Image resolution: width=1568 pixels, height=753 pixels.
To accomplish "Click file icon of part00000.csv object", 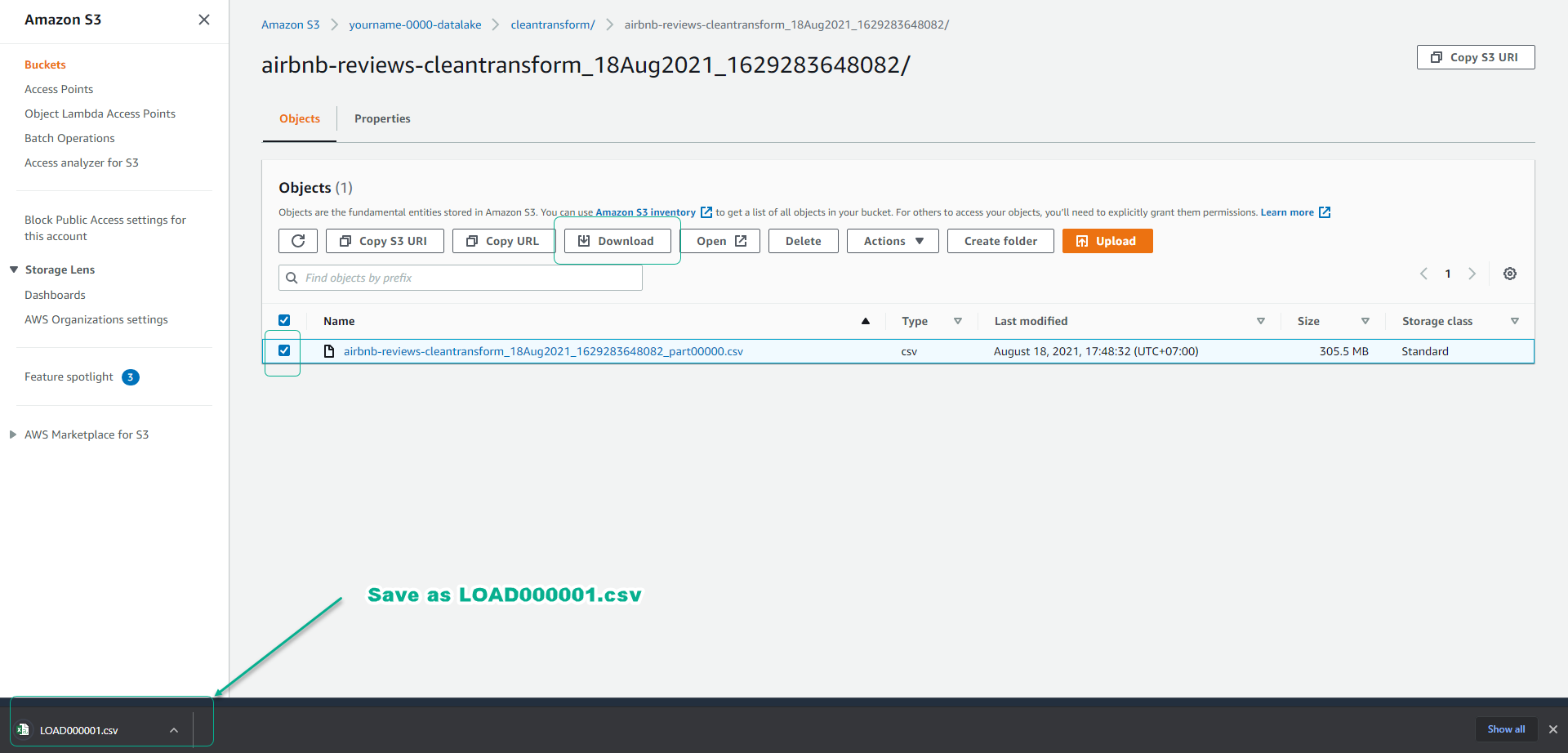I will (329, 351).
